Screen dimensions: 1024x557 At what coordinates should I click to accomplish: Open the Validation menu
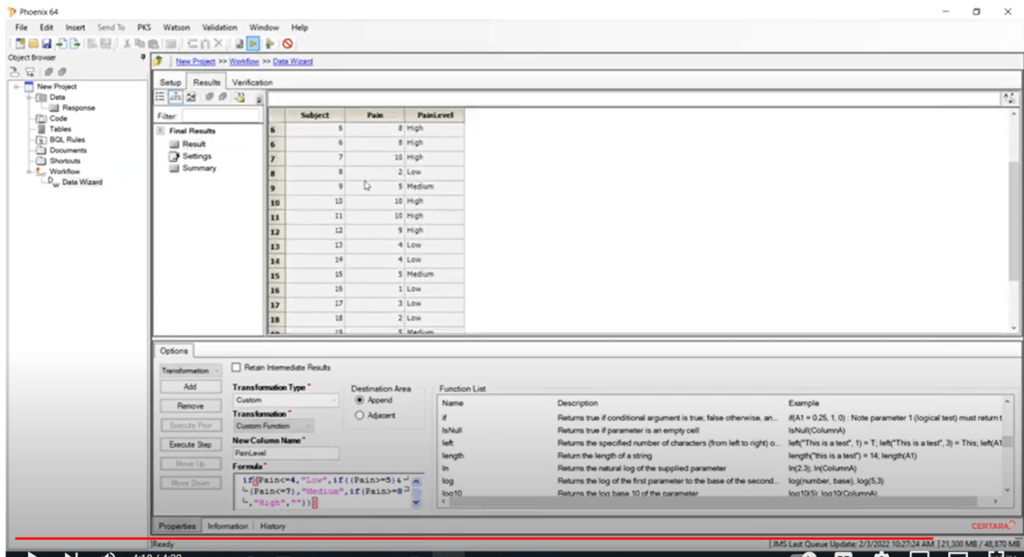(219, 27)
